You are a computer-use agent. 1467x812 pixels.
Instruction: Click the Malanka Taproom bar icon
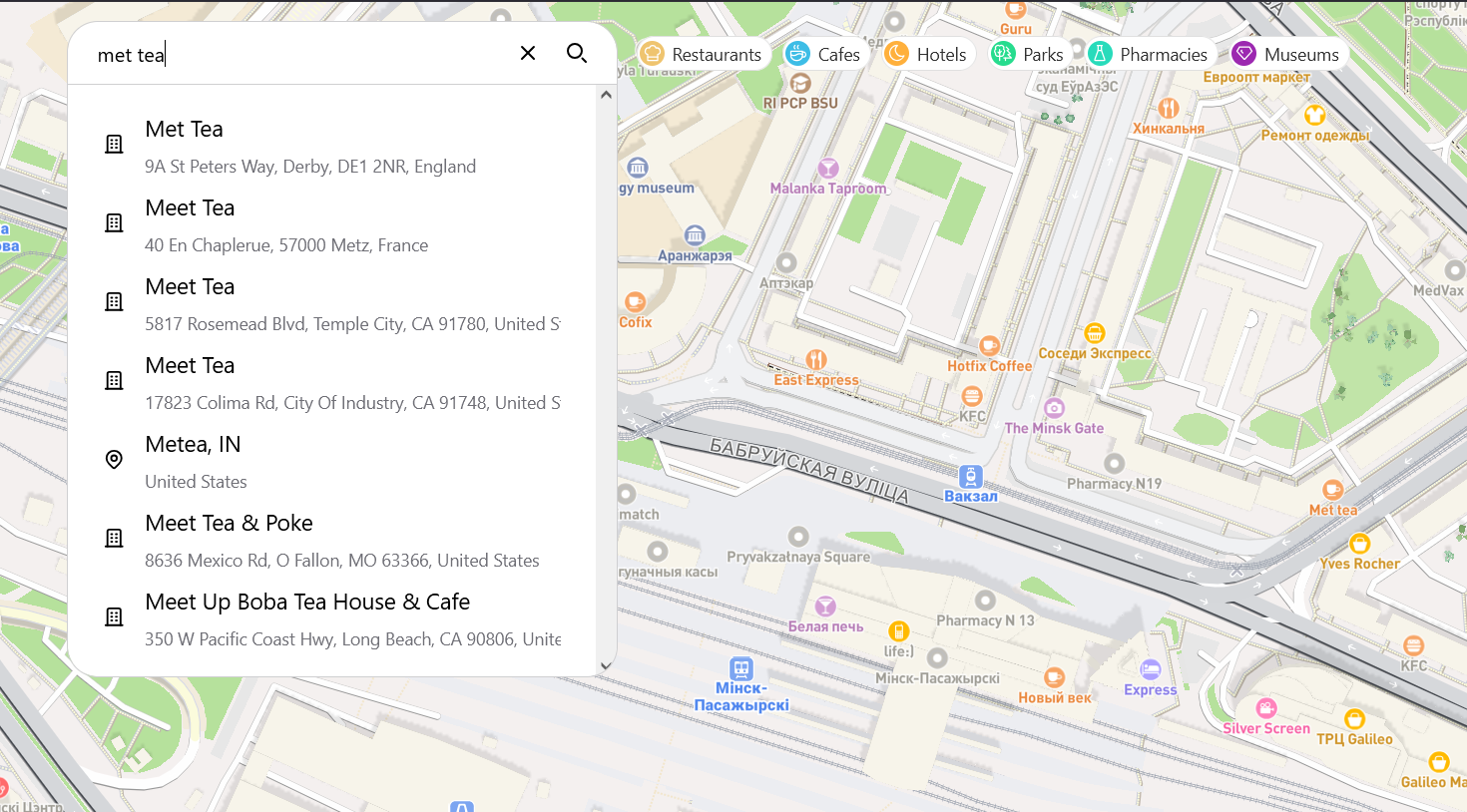click(x=827, y=169)
